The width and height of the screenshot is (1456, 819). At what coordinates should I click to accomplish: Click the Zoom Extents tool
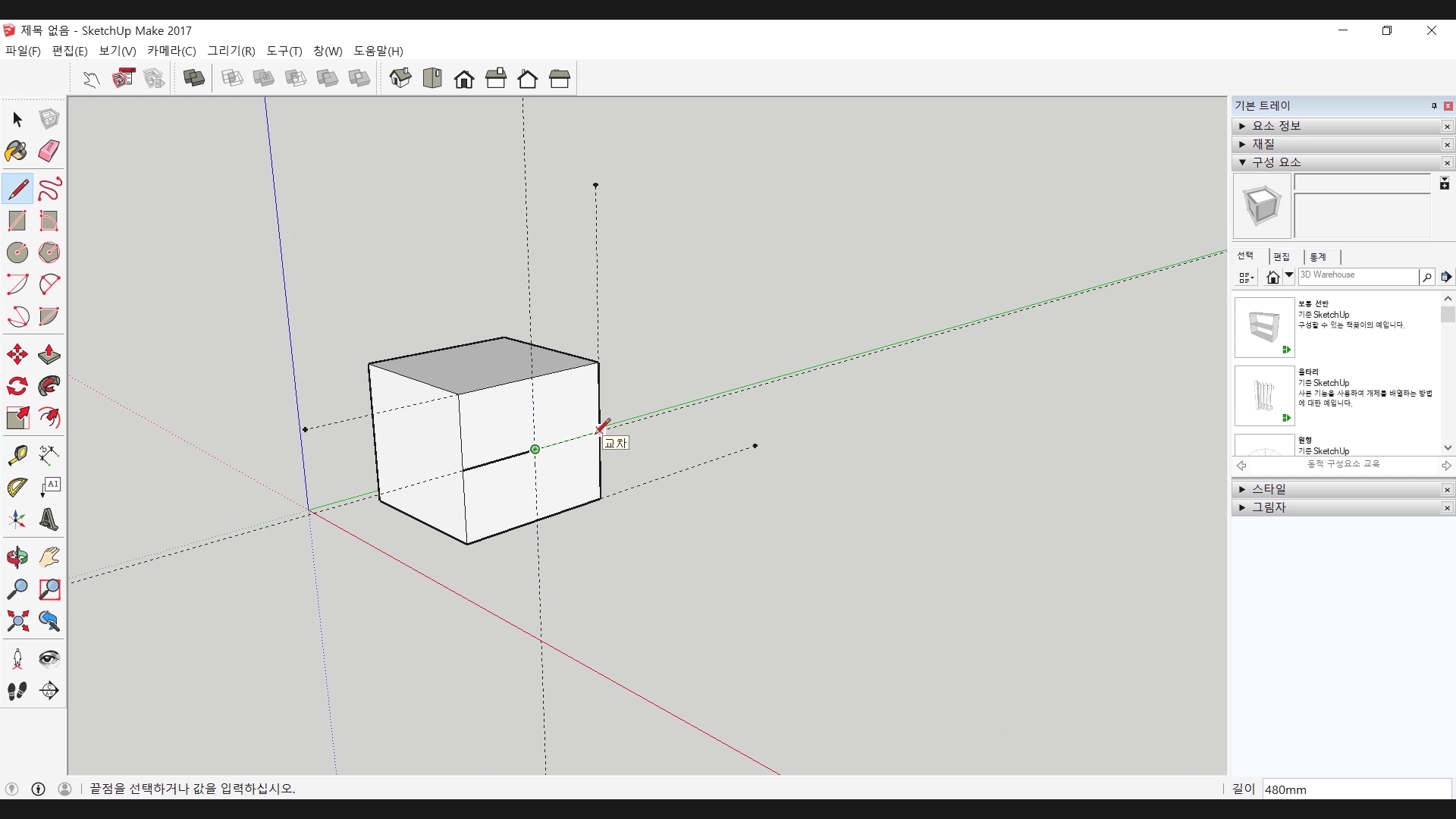[17, 621]
